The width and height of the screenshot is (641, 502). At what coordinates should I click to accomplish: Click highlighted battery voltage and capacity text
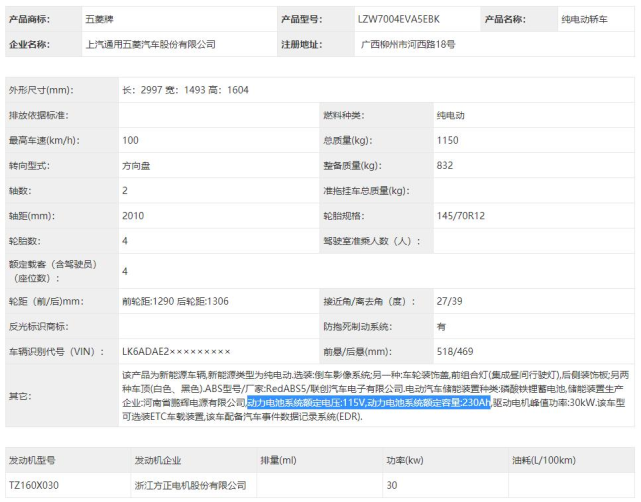click(369, 403)
